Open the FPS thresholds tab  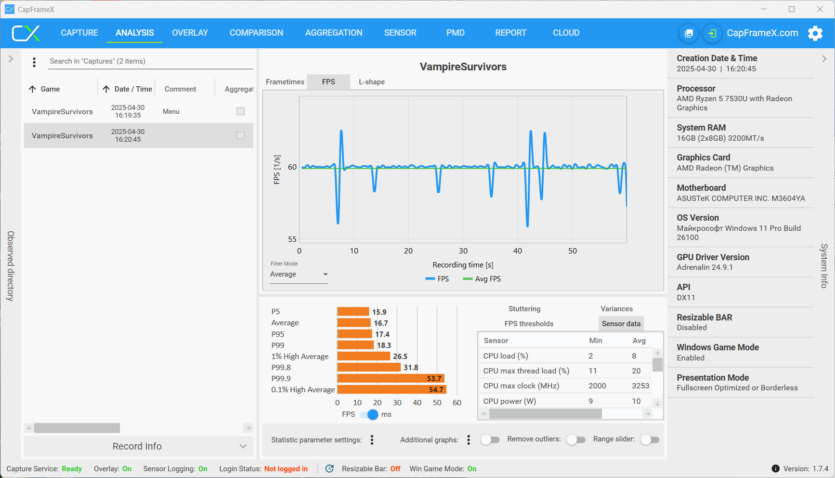529,324
